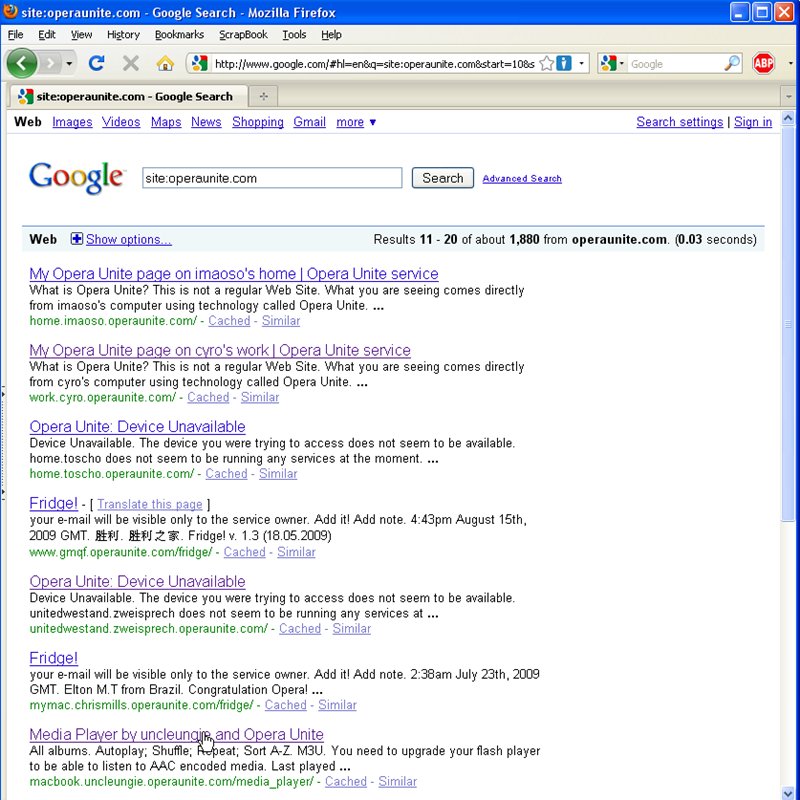Screen dimensions: 800x800
Task: Click the Google site favicon in address bar
Action: click(199, 63)
